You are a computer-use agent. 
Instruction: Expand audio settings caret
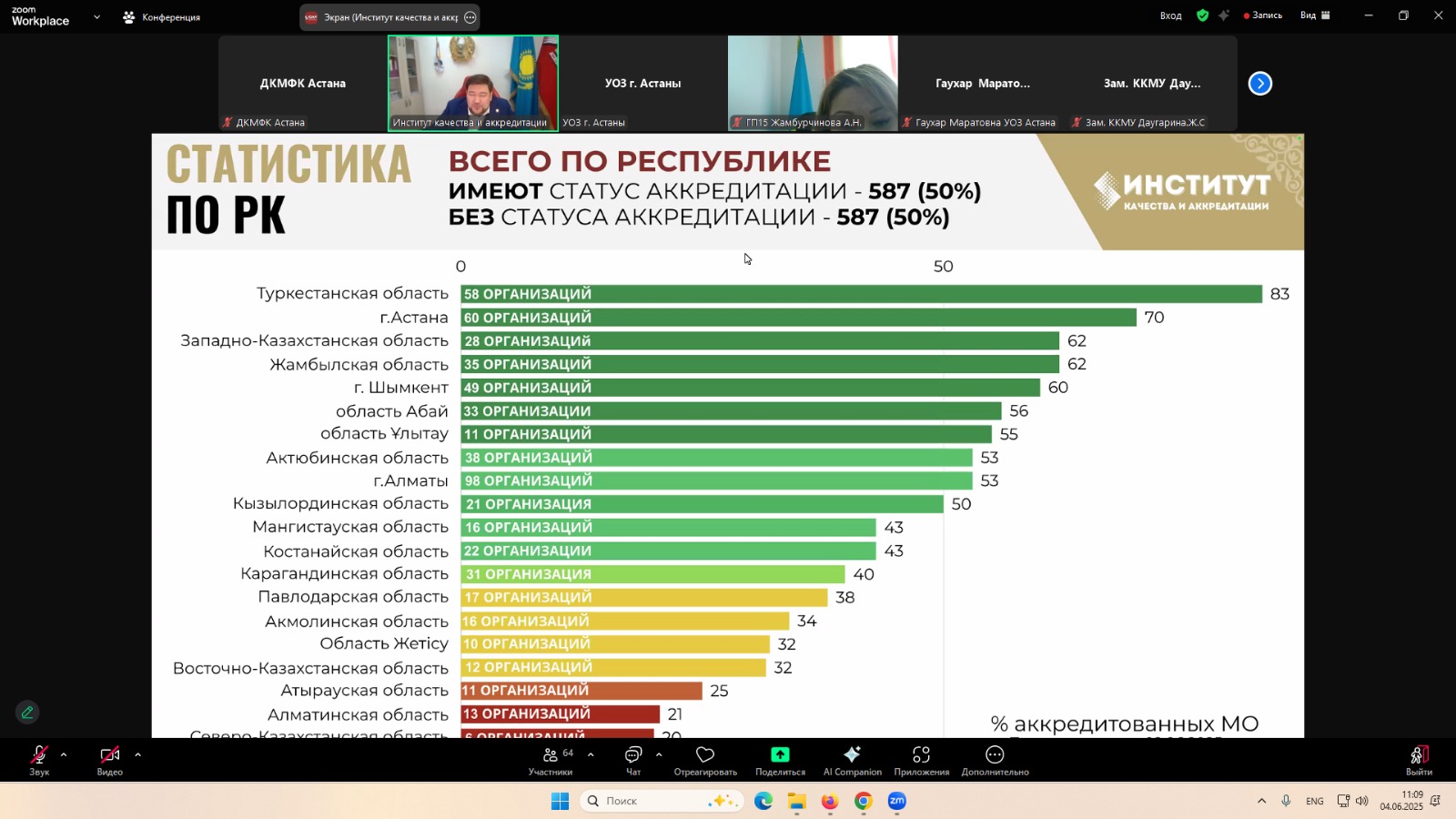point(64,754)
